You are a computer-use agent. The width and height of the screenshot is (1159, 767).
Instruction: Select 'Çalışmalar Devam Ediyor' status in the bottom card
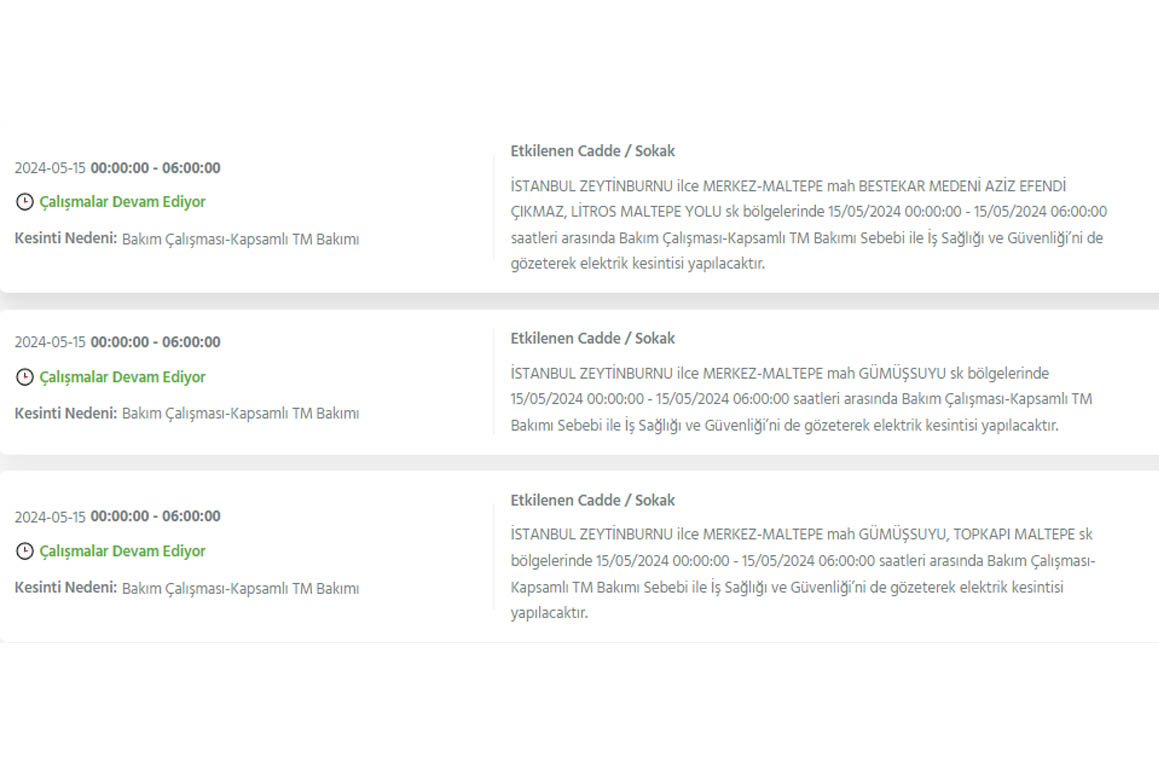122,551
